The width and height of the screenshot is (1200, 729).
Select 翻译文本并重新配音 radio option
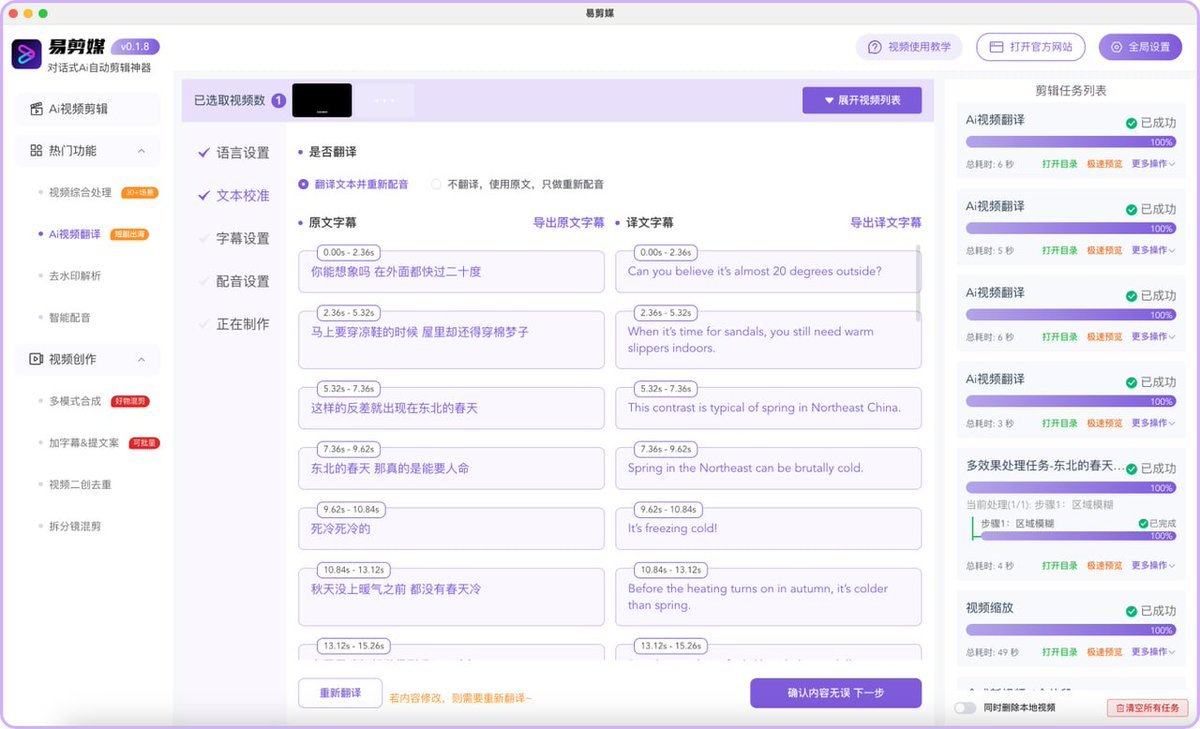[304, 184]
